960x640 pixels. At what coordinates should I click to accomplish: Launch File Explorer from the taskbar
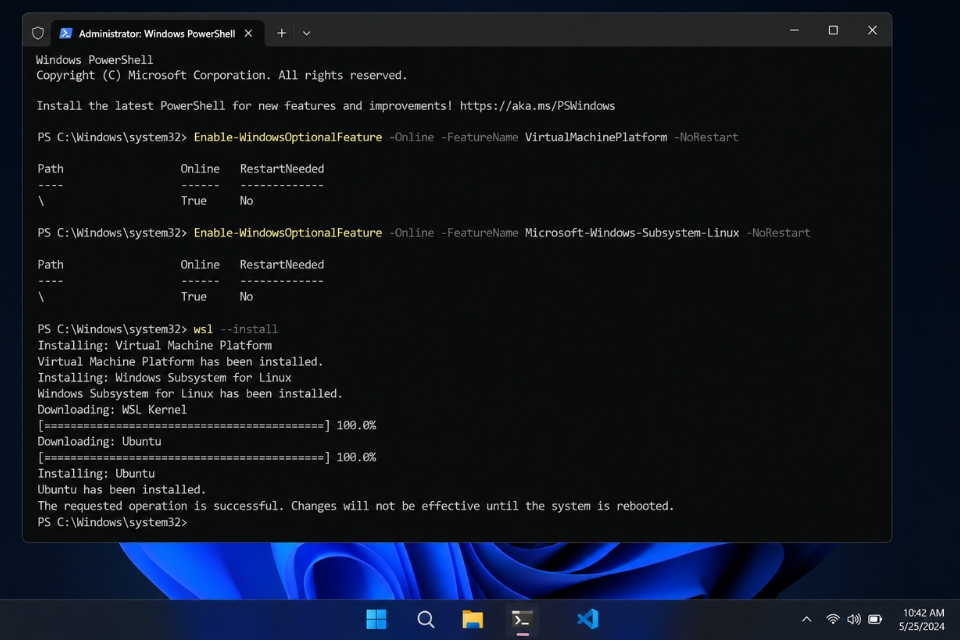click(473, 619)
